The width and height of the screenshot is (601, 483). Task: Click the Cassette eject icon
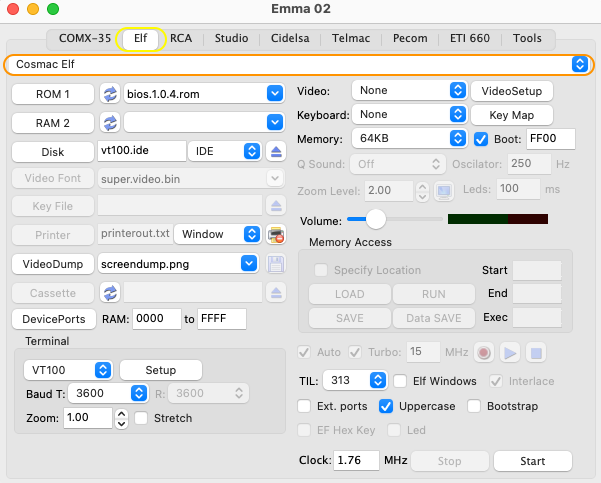click(x=276, y=293)
